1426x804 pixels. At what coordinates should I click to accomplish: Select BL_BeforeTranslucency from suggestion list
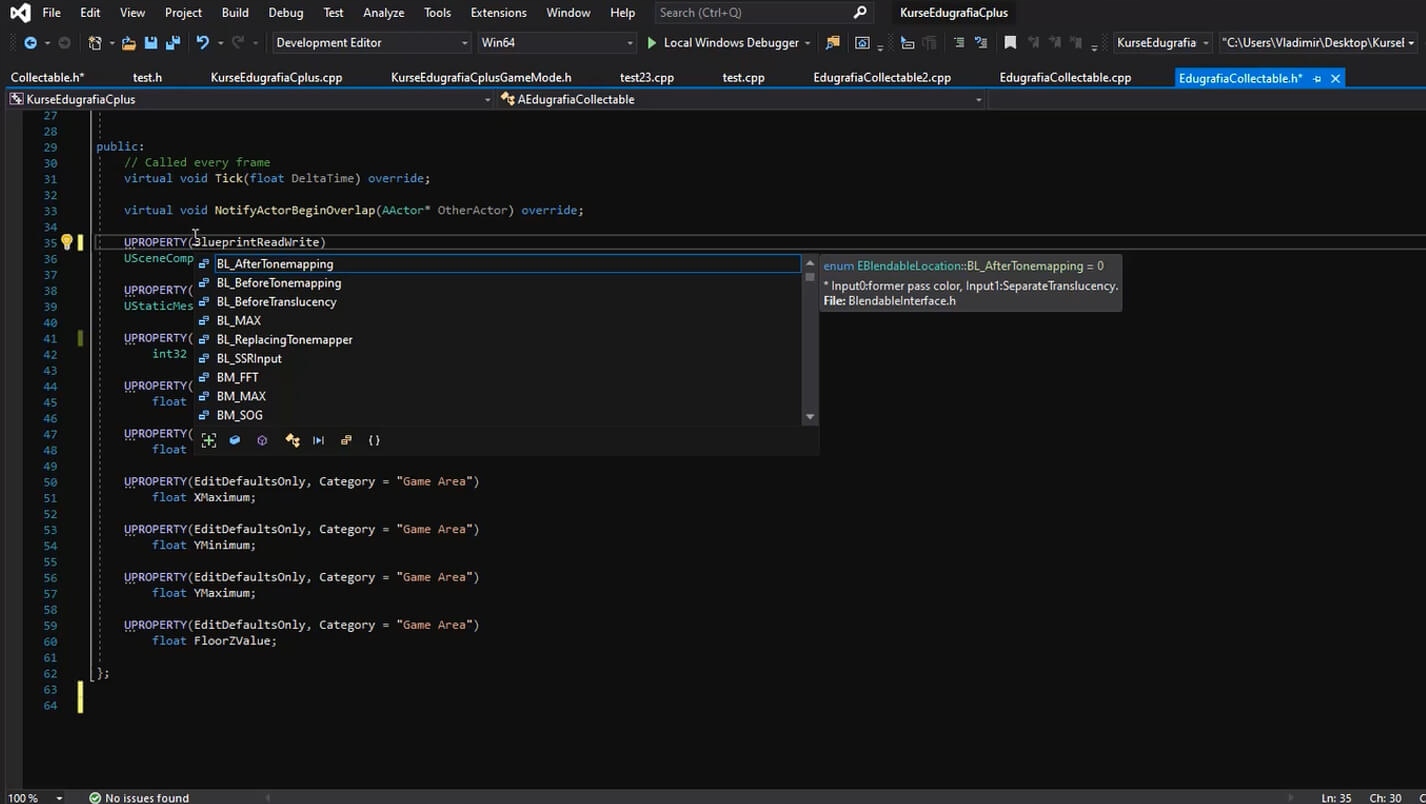(276, 302)
